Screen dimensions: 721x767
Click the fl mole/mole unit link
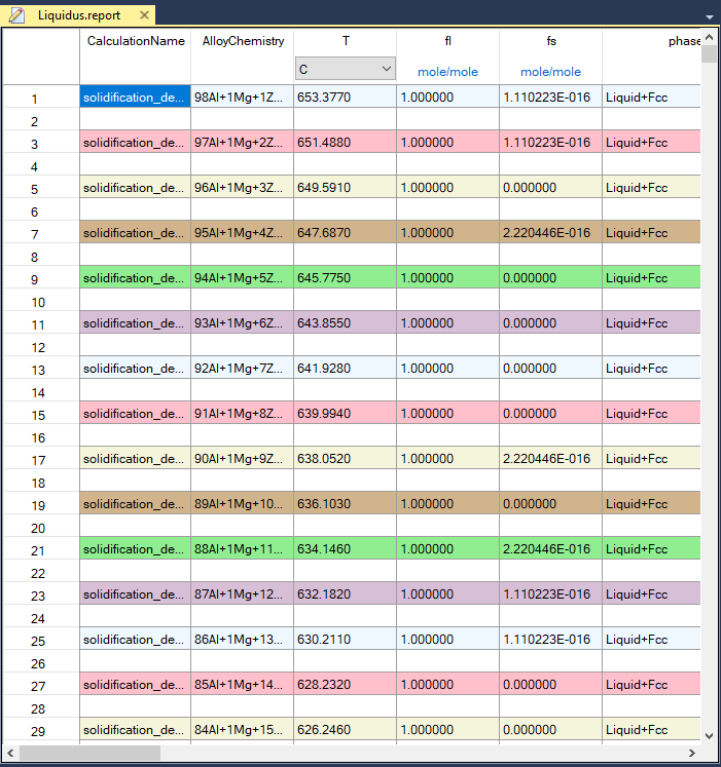point(448,72)
